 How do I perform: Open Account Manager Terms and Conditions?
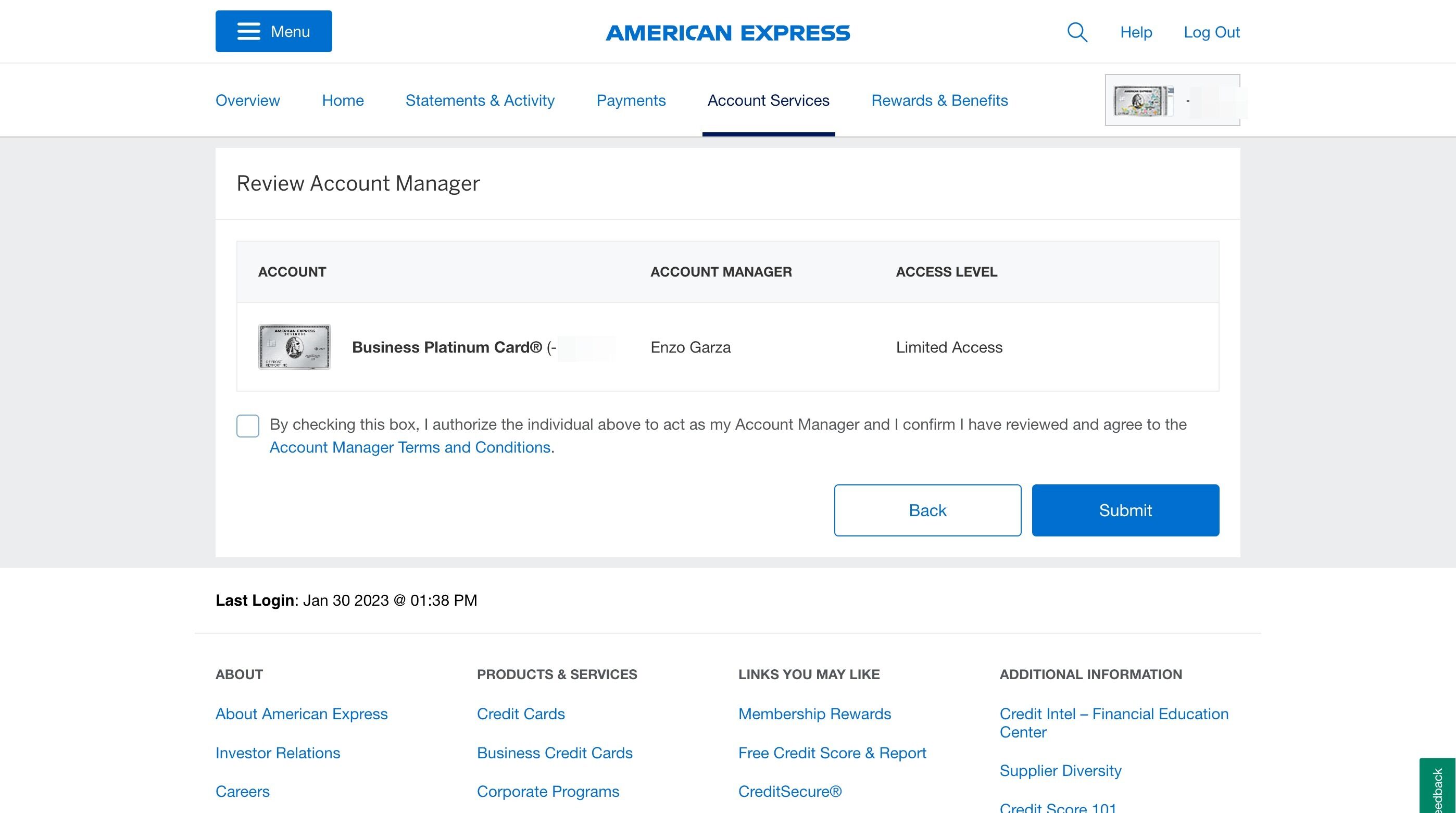click(410, 447)
